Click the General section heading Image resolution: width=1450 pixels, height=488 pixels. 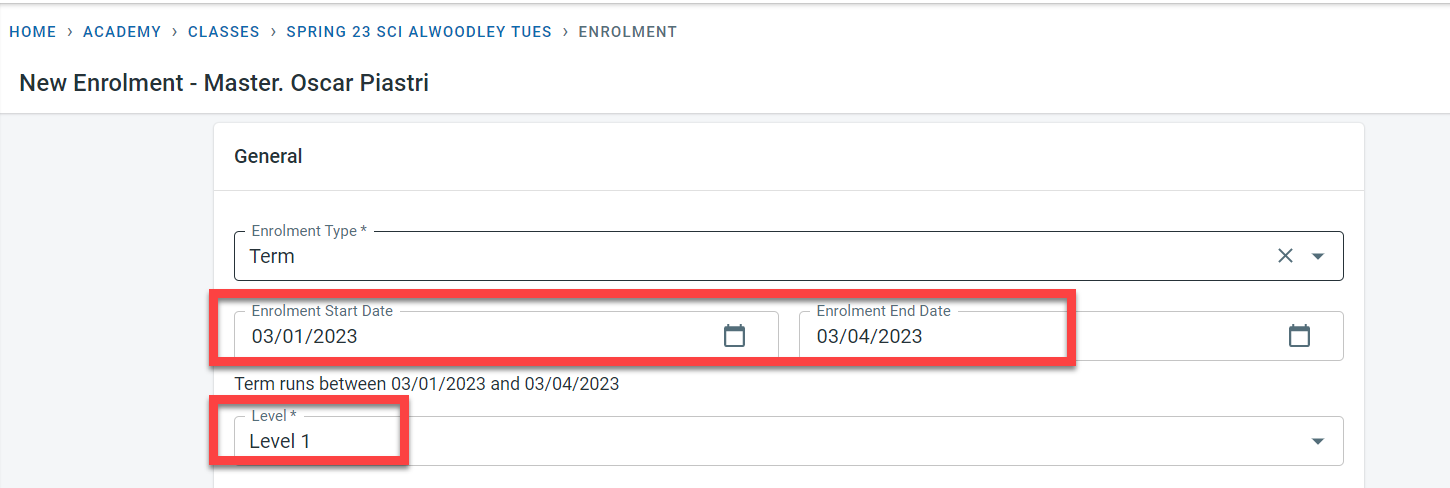268,156
